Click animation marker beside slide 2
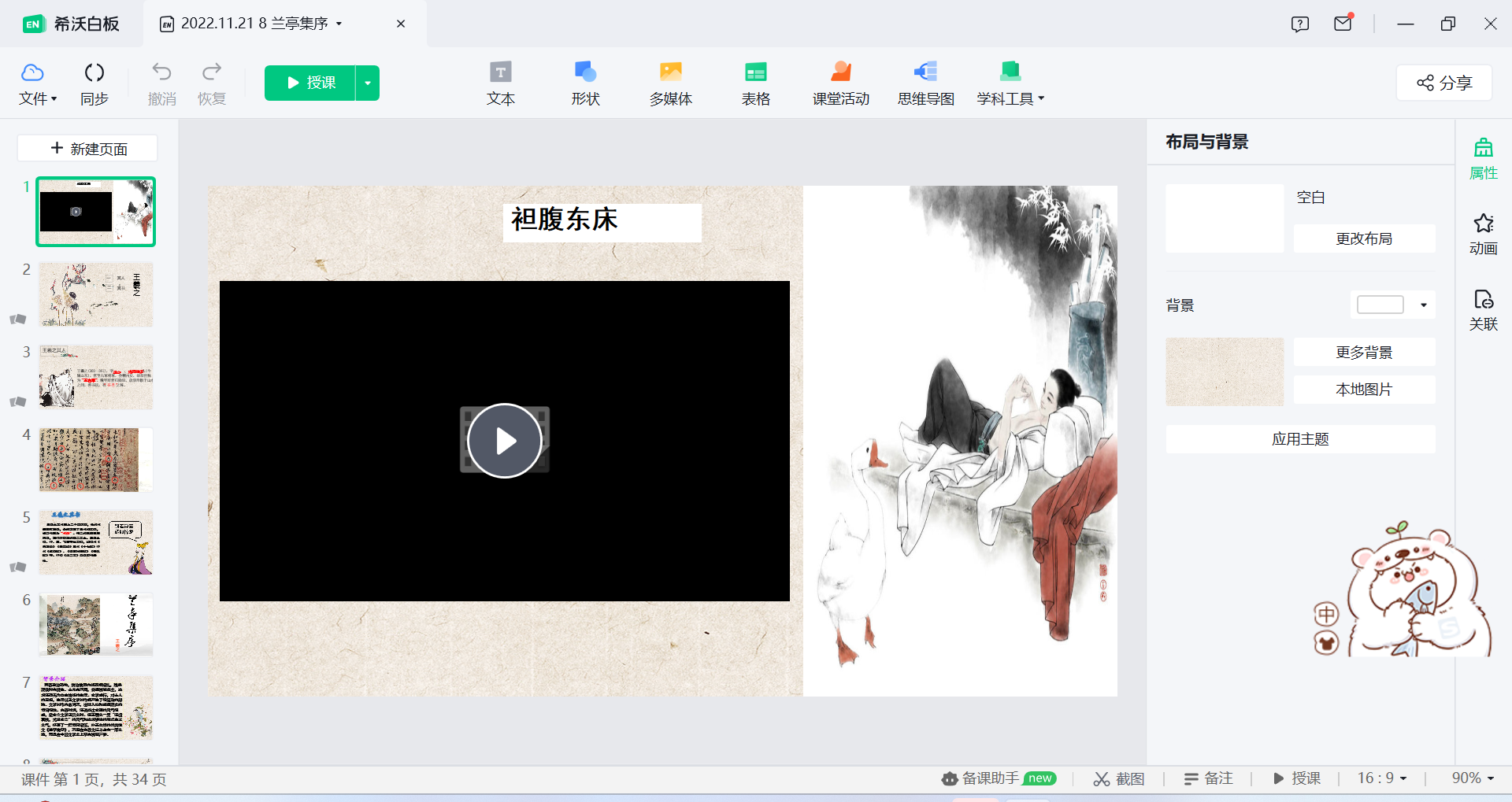Screen dimensions: 1512x802 pos(18,319)
